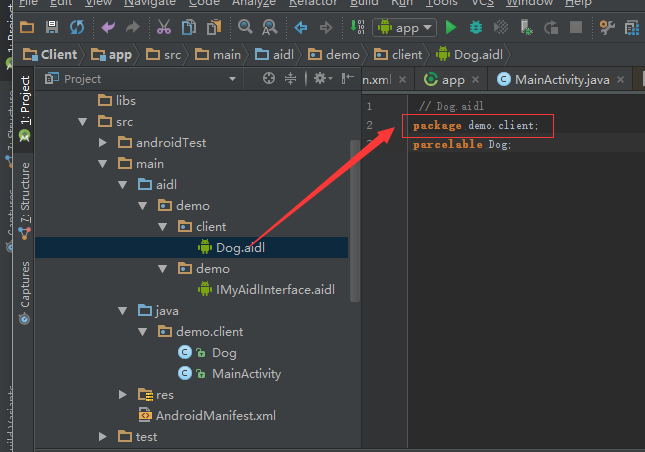Click the aidl breadcrumb
Image resolution: width=645 pixels, height=452 pixels.
coord(274,55)
